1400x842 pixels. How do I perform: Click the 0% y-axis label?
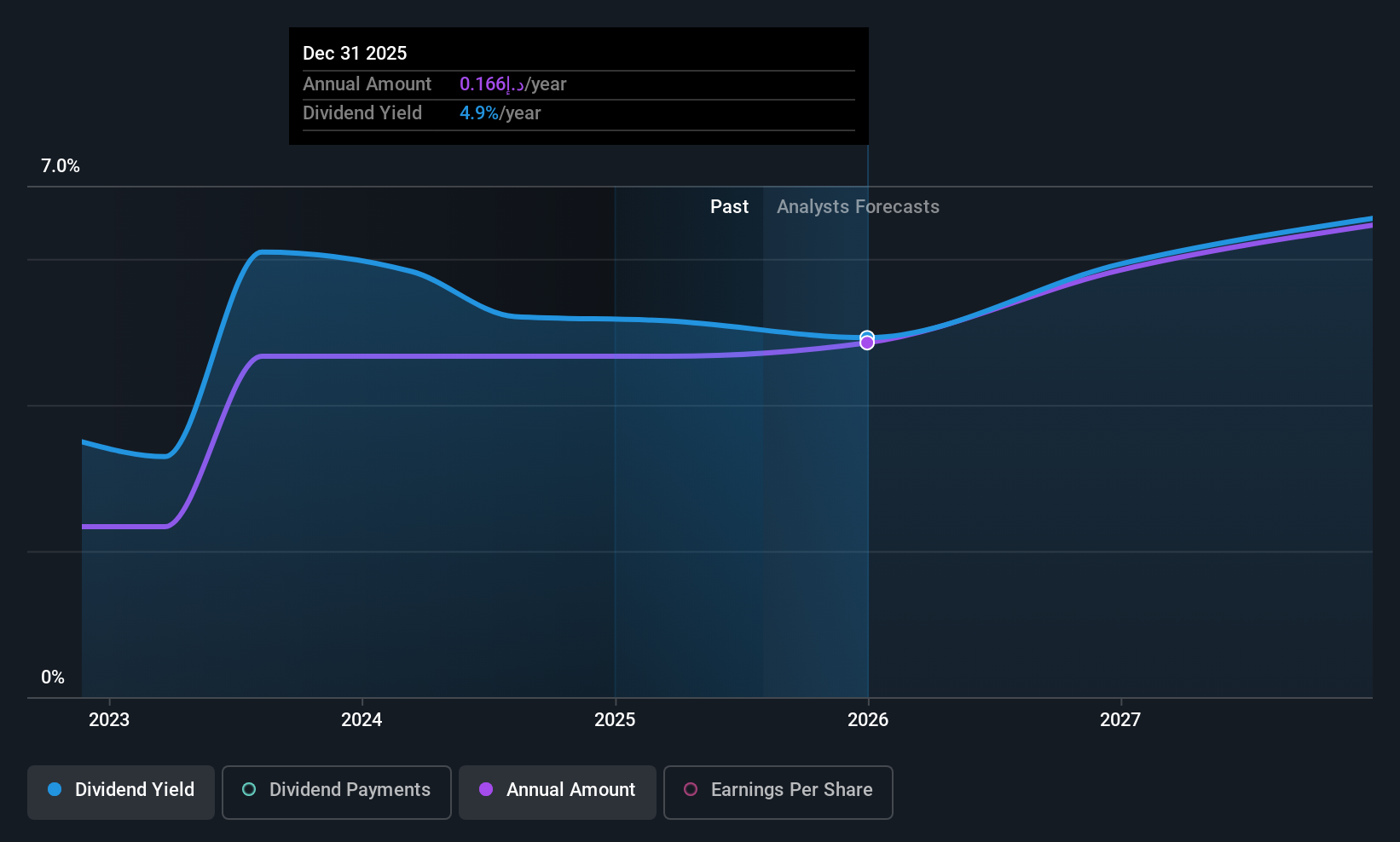pos(53,678)
